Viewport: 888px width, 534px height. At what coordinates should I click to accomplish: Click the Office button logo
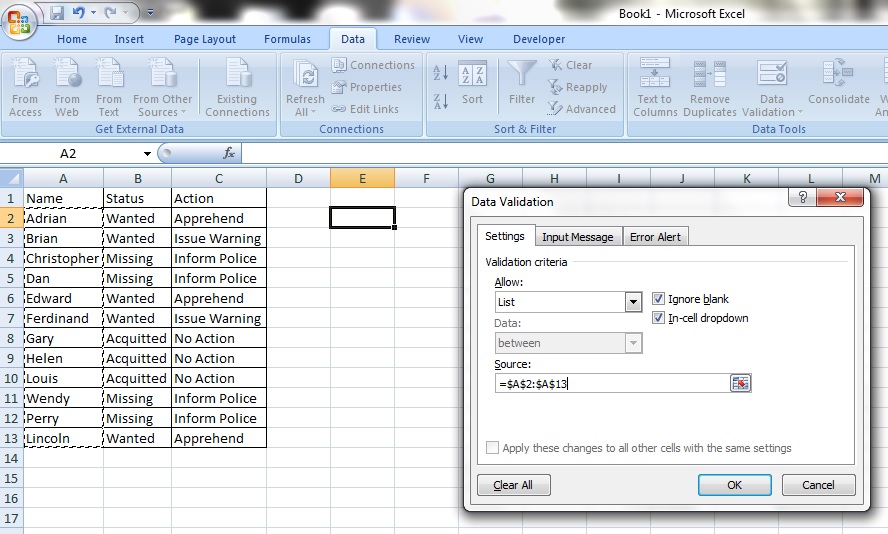point(19,20)
